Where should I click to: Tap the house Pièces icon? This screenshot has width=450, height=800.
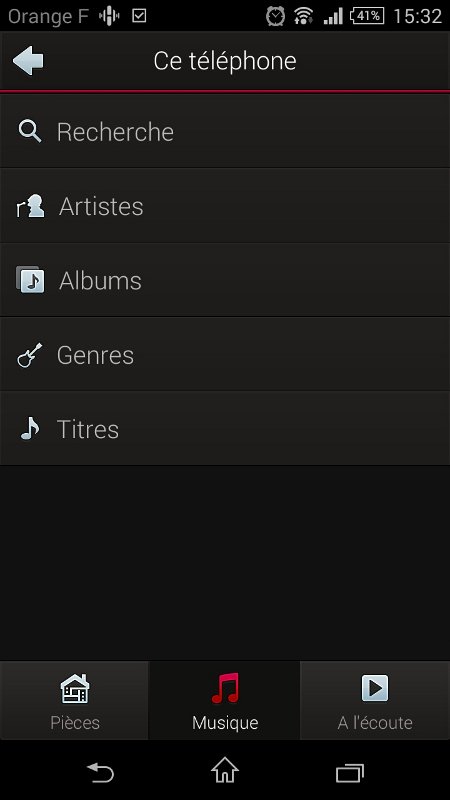point(74,689)
